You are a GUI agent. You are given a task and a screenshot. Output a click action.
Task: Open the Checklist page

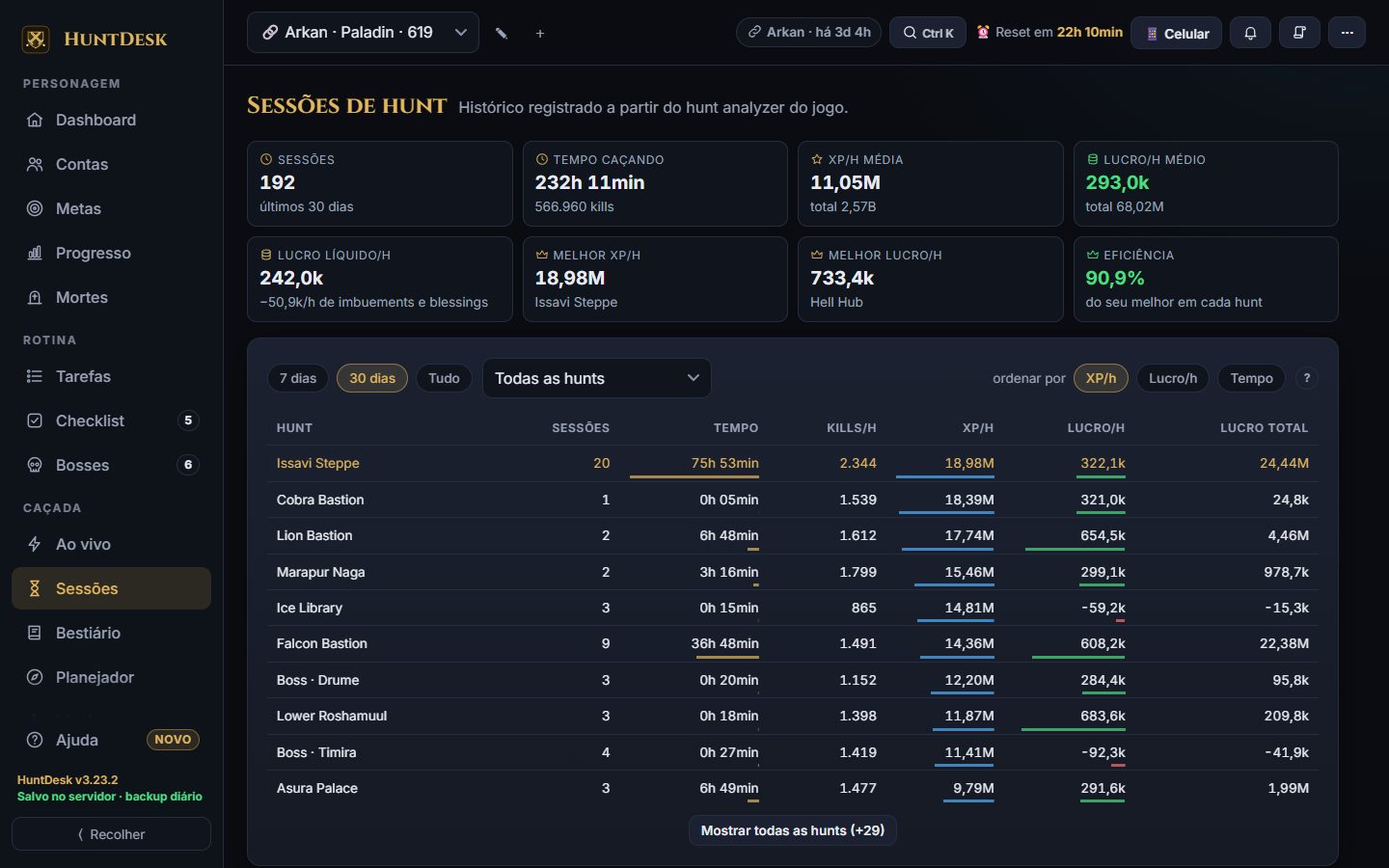click(x=111, y=420)
